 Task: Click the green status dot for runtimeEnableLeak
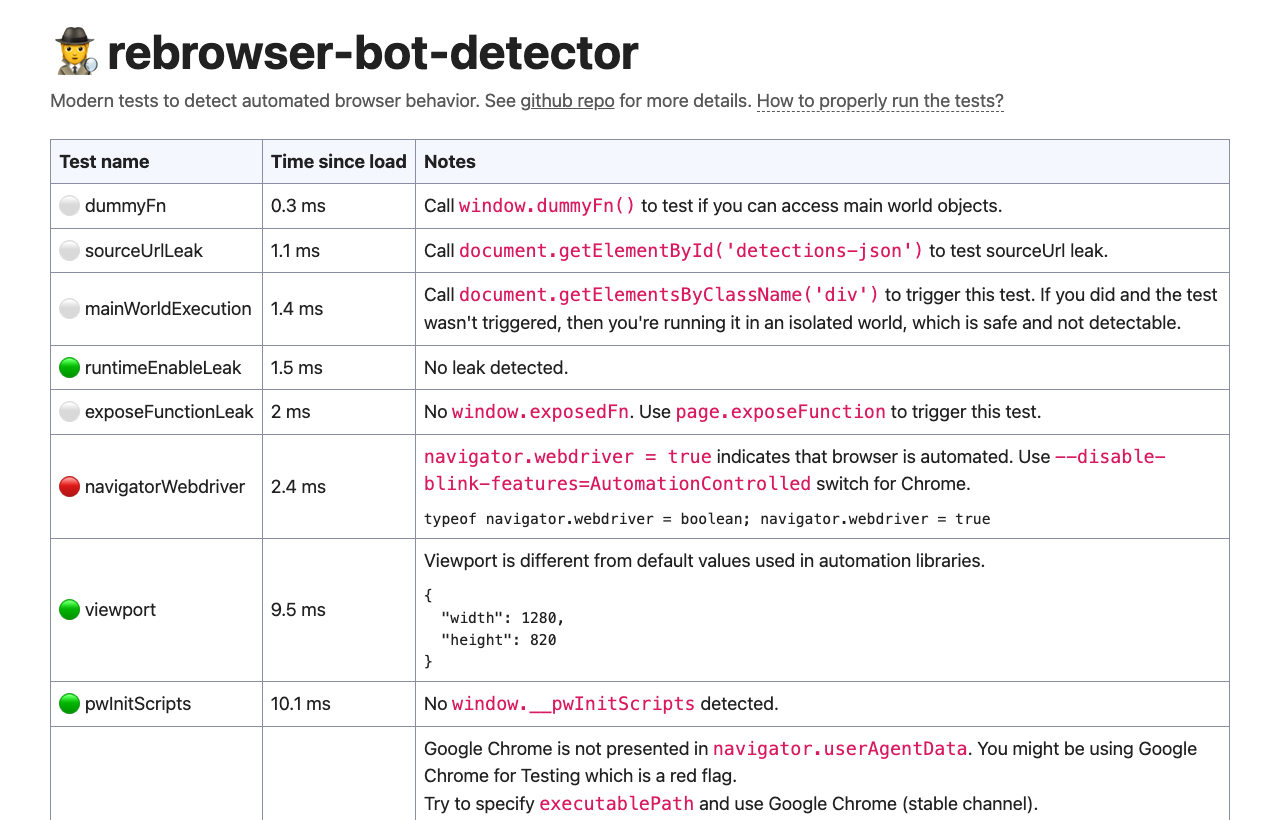coord(69,368)
